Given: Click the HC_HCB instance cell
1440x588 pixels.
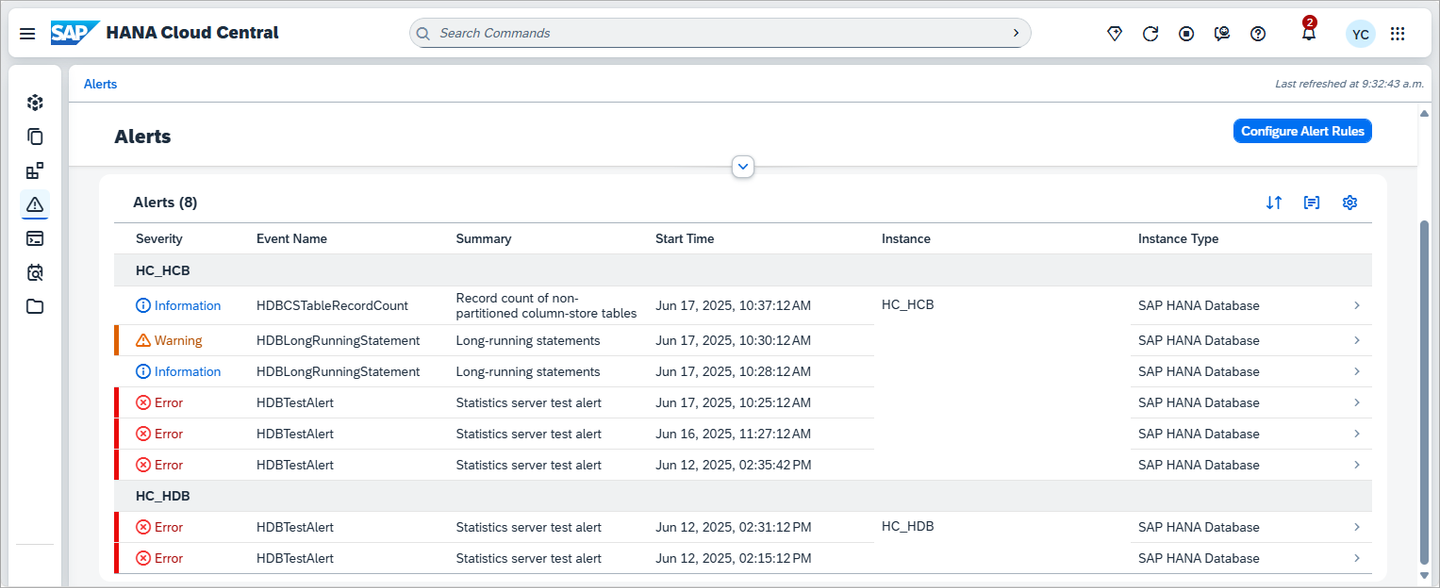Looking at the screenshot, I should pos(908,305).
